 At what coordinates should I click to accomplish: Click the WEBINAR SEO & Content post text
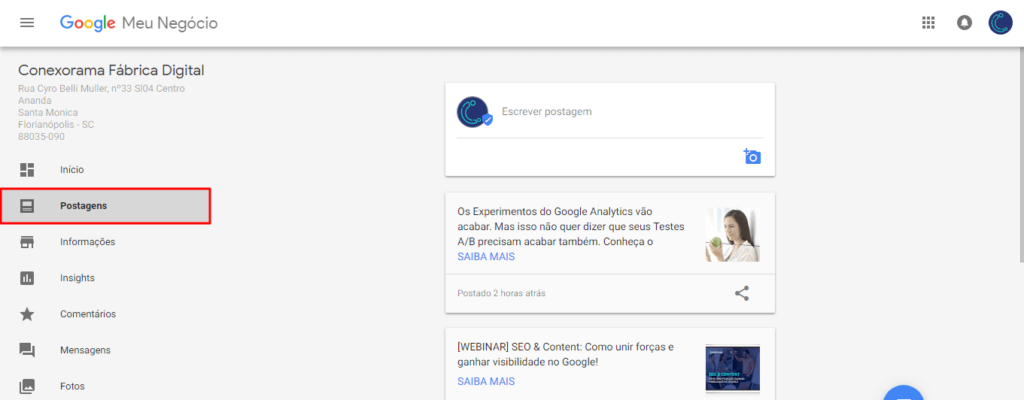(x=566, y=354)
